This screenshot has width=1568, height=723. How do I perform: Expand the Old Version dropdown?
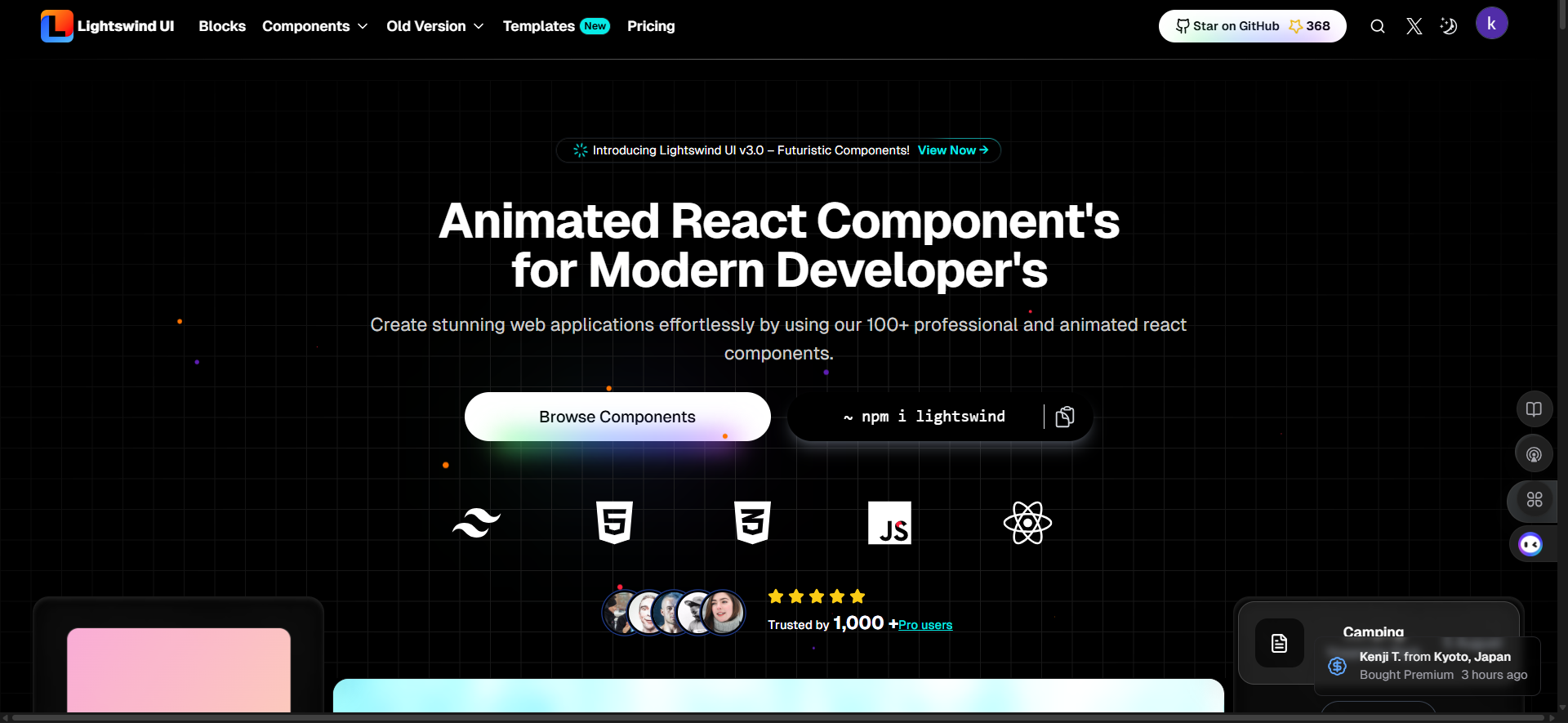434,26
